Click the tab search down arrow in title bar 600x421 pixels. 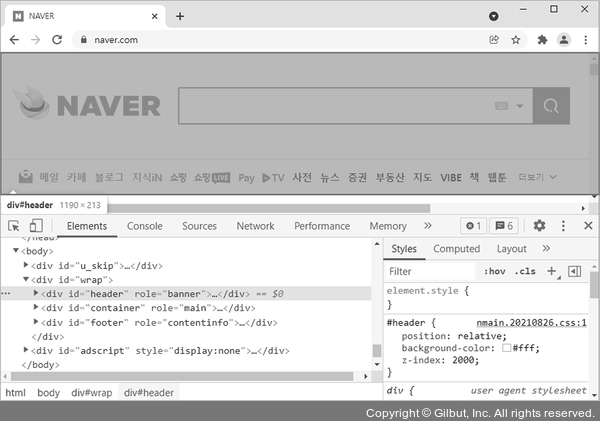pyautogui.click(x=494, y=16)
